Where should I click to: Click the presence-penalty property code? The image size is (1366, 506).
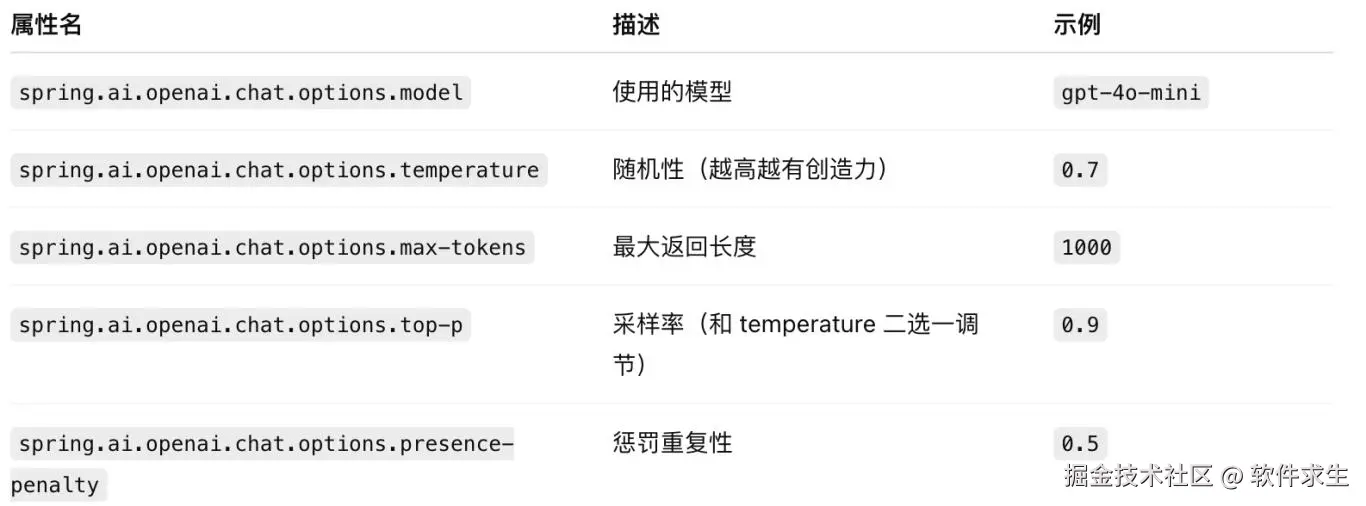point(262,464)
